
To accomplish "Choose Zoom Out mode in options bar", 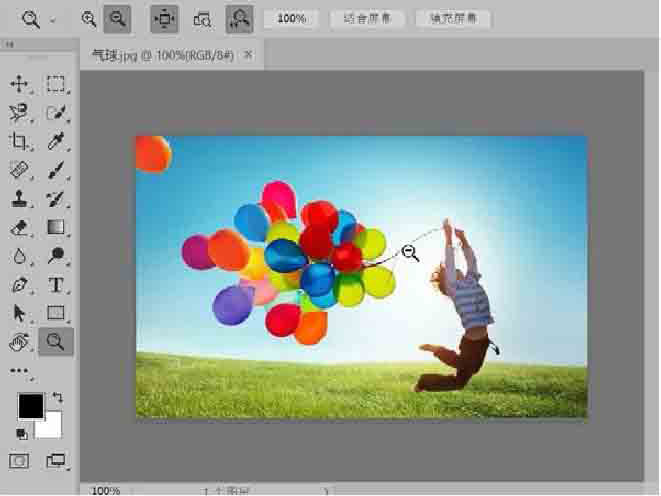I will [117, 19].
